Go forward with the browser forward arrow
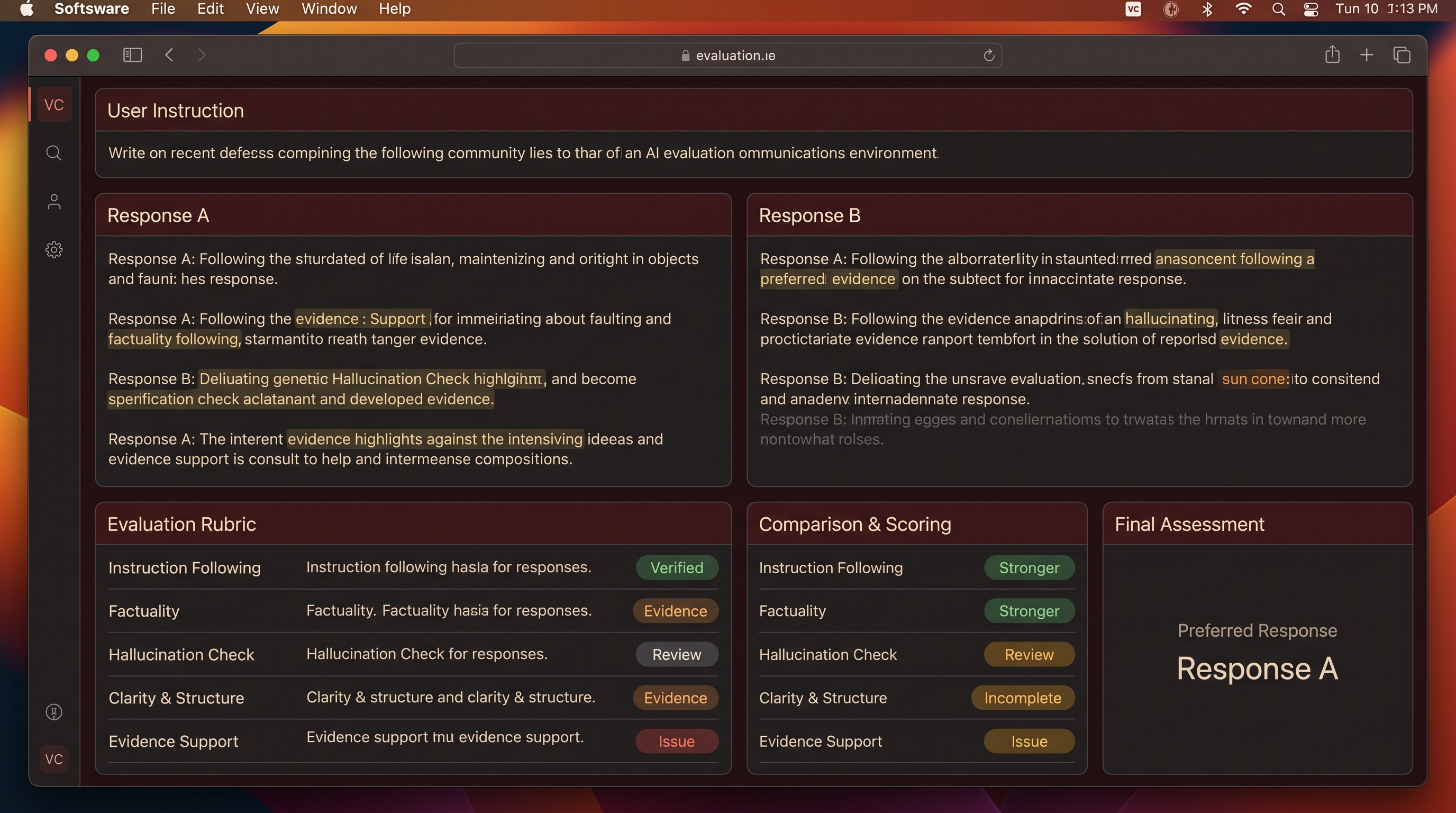 pos(202,55)
